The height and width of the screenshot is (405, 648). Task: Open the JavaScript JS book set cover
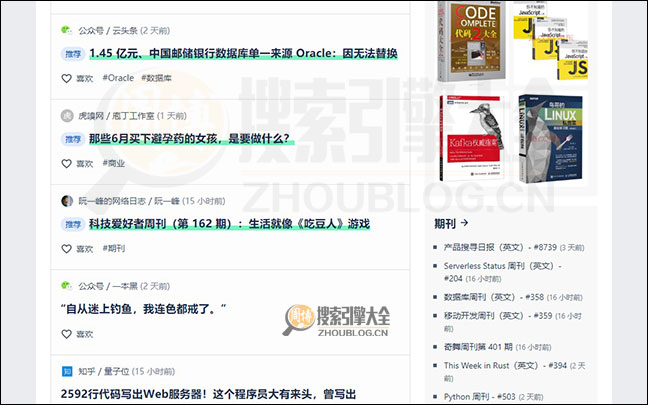coord(551,41)
